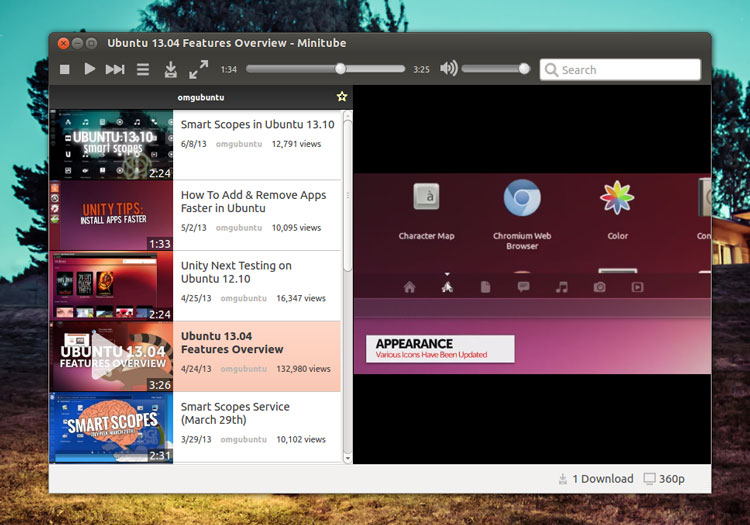This screenshot has height=525, width=750.
Task: Click the playlist vertical scrollbar handle
Action: (x=348, y=196)
